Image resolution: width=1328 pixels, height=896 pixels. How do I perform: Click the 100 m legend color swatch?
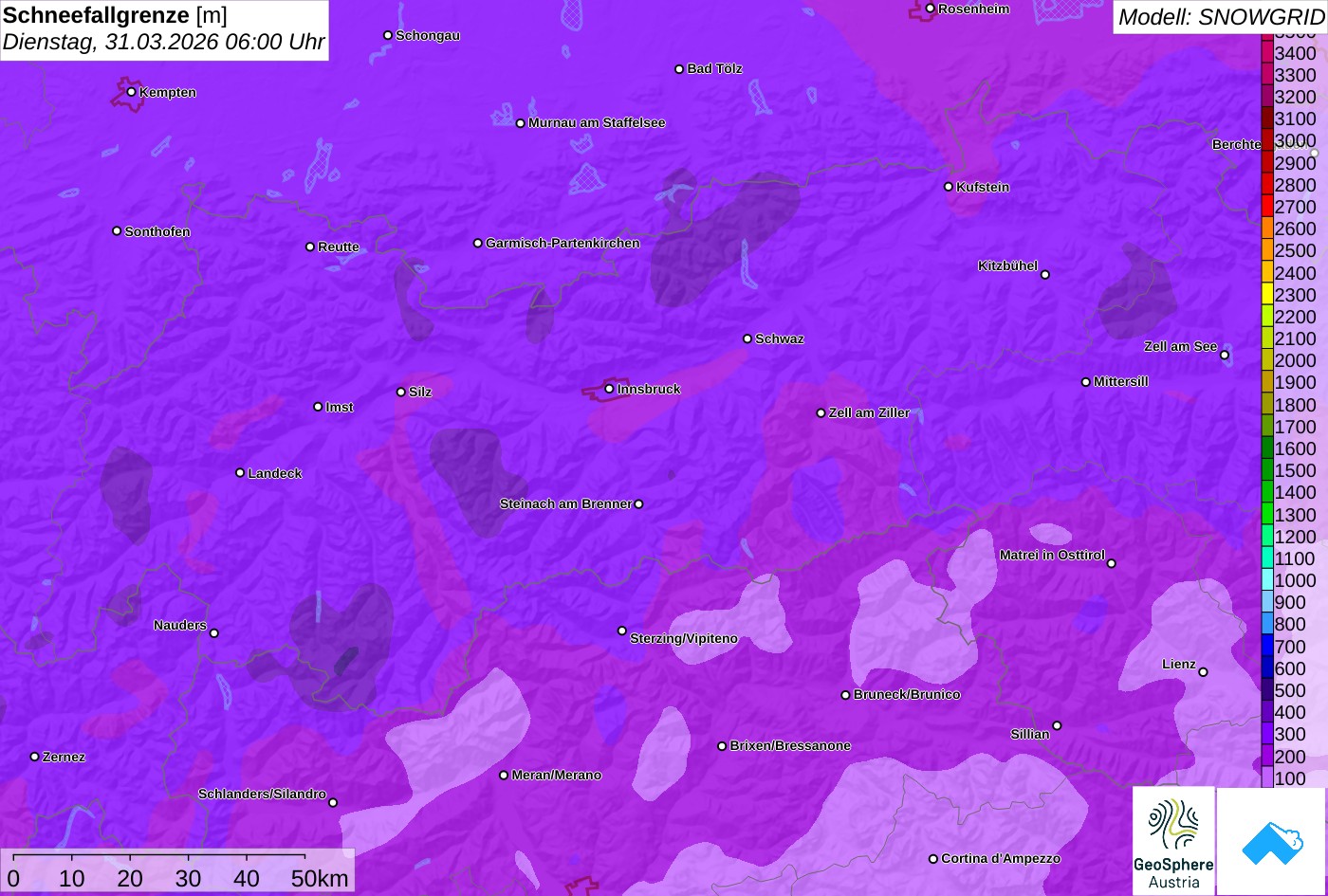[x=1267, y=777]
